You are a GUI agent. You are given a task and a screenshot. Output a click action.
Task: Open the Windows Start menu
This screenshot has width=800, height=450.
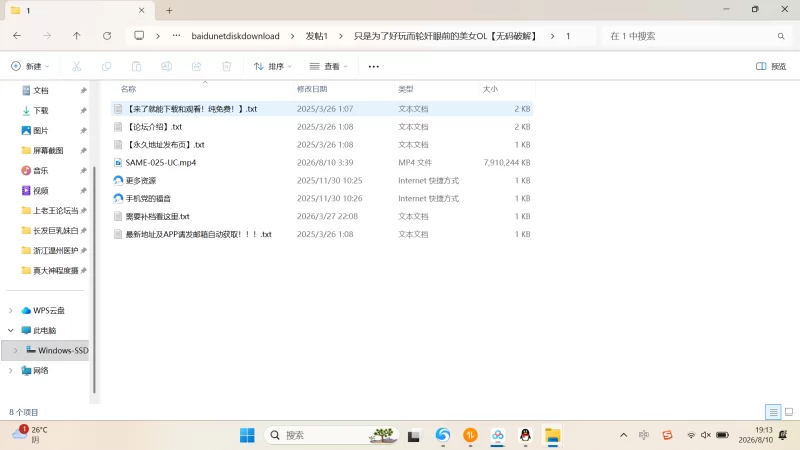coord(247,435)
